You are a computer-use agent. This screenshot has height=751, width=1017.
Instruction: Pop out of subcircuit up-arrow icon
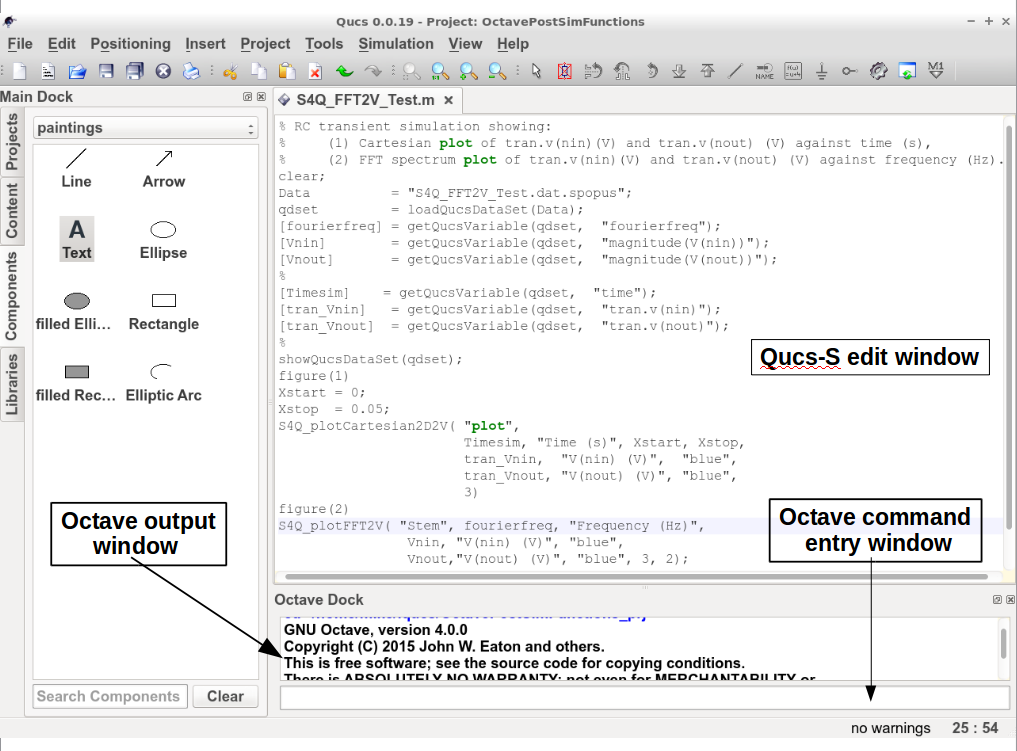(x=708, y=71)
